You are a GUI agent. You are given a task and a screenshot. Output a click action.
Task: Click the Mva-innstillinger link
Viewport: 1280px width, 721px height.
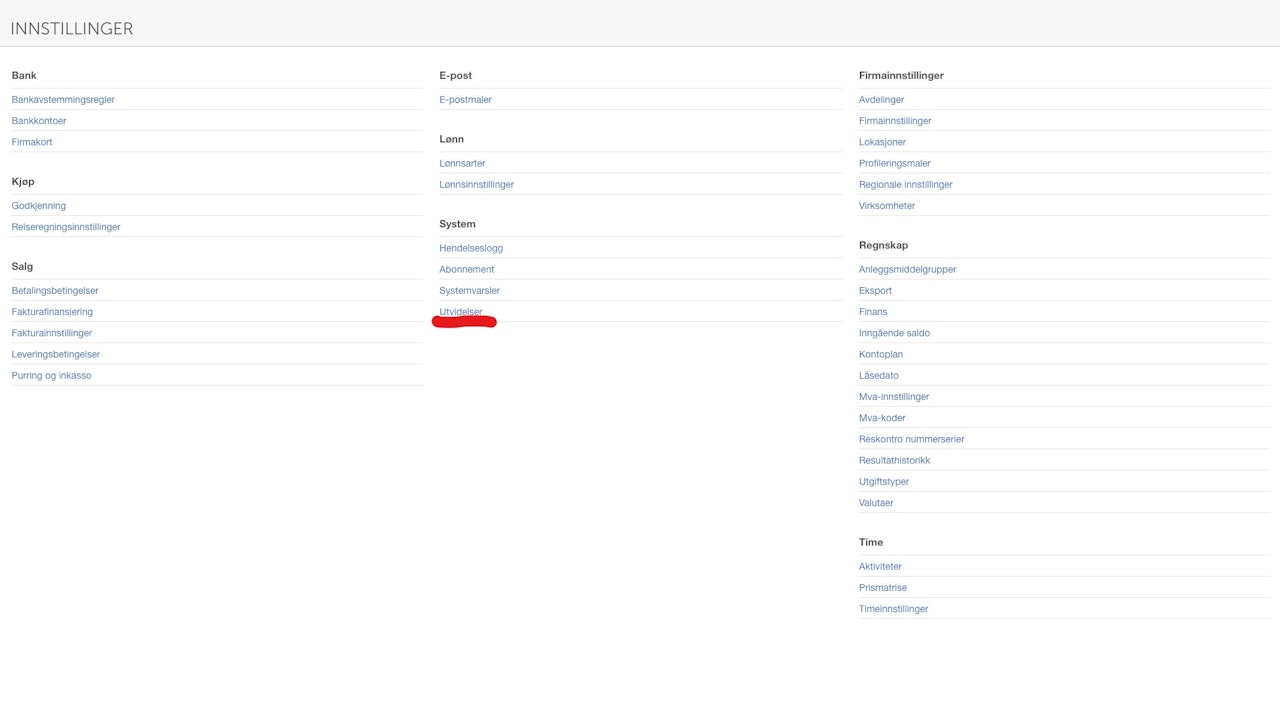pyautogui.click(x=895, y=397)
